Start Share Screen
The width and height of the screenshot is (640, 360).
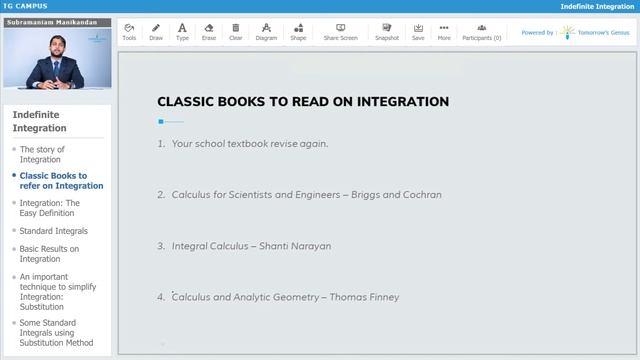[340, 32]
